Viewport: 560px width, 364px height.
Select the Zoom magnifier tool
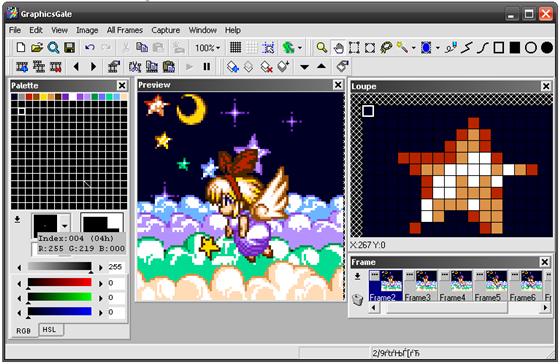point(322,48)
